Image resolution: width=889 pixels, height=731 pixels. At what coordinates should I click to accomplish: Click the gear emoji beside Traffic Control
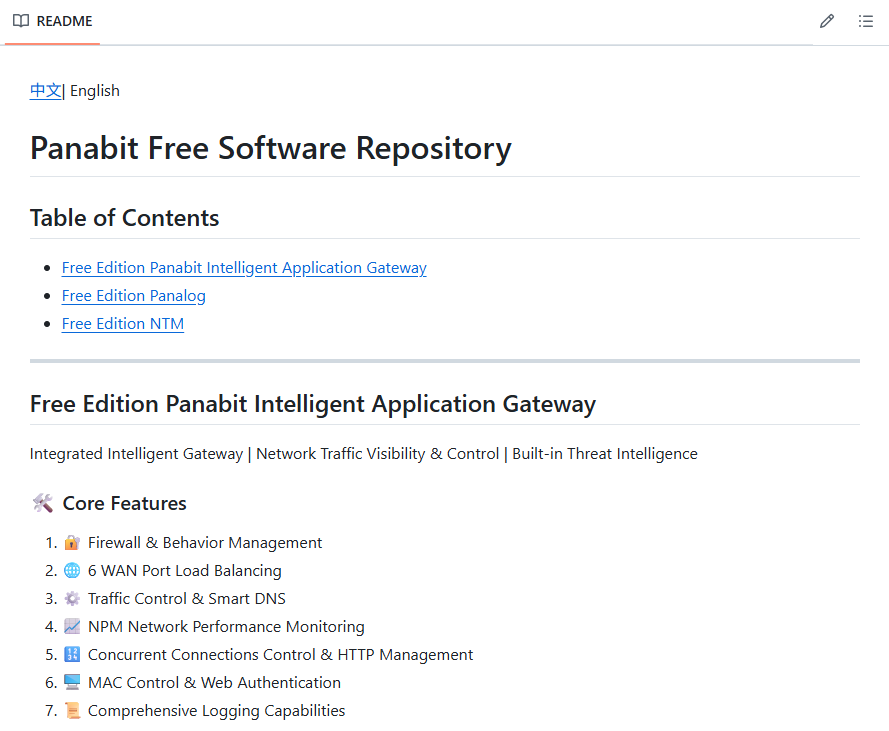coord(72,598)
